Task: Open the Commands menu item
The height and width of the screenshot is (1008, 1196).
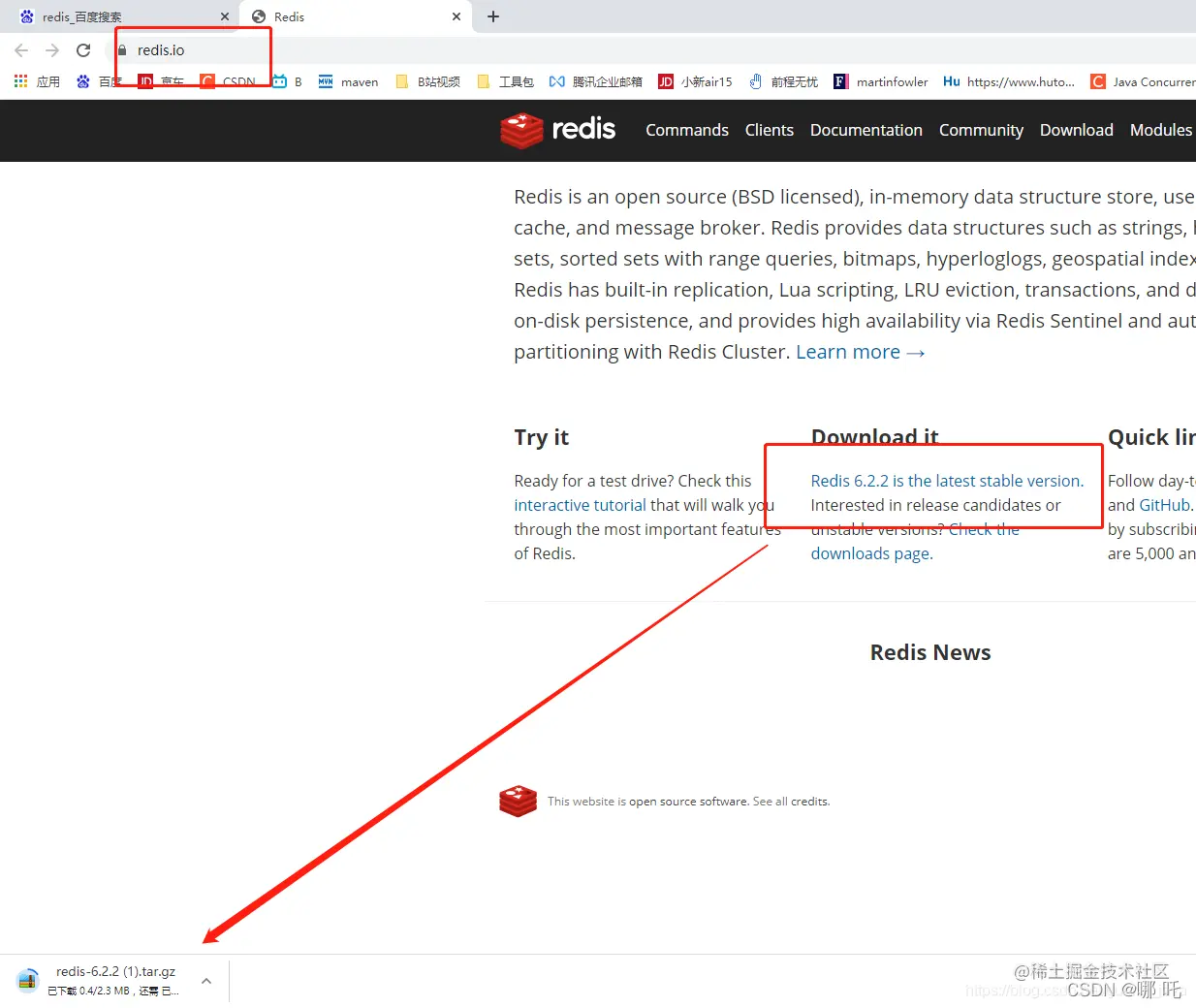Action: pos(687,130)
